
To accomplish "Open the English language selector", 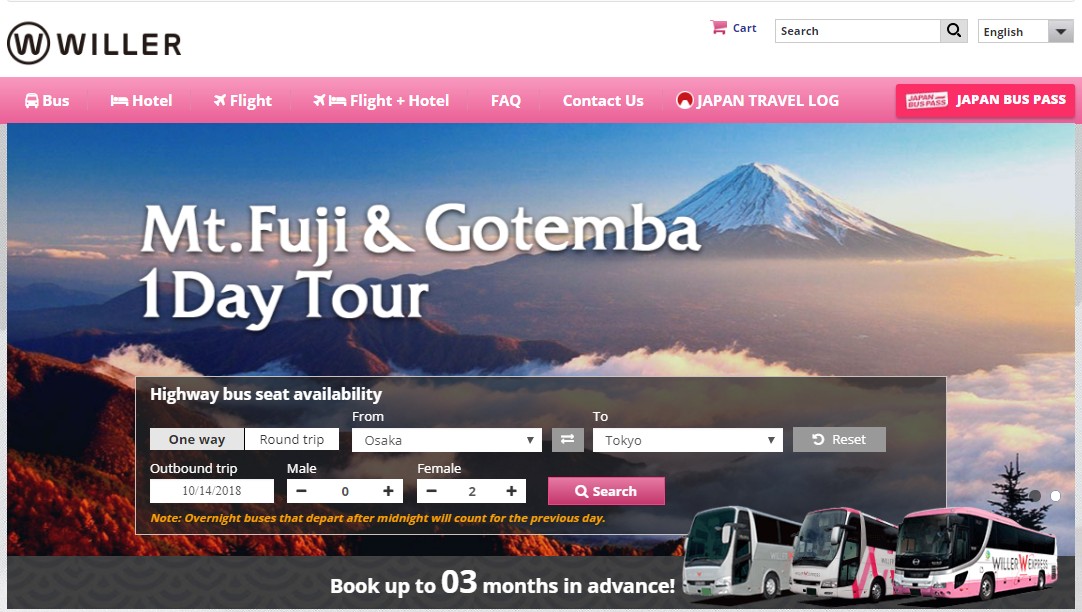I will click(1025, 31).
